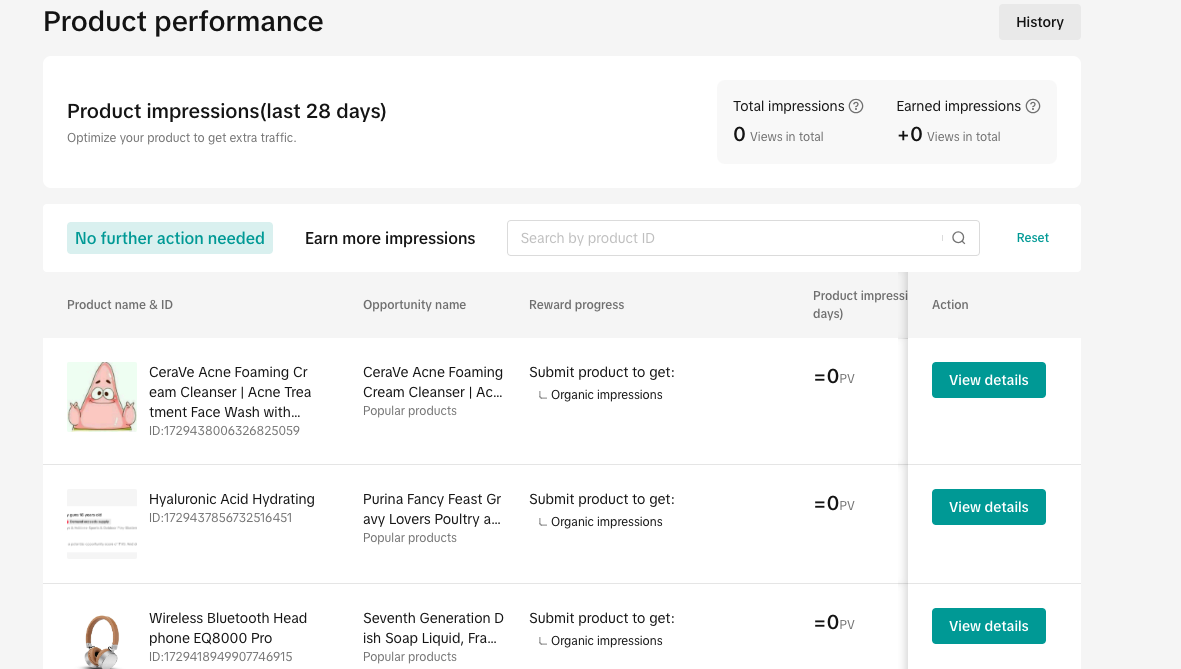The width and height of the screenshot is (1181, 669).
Task: Open Hyaluronic Acid Hydrating product name
Action: tap(232, 499)
